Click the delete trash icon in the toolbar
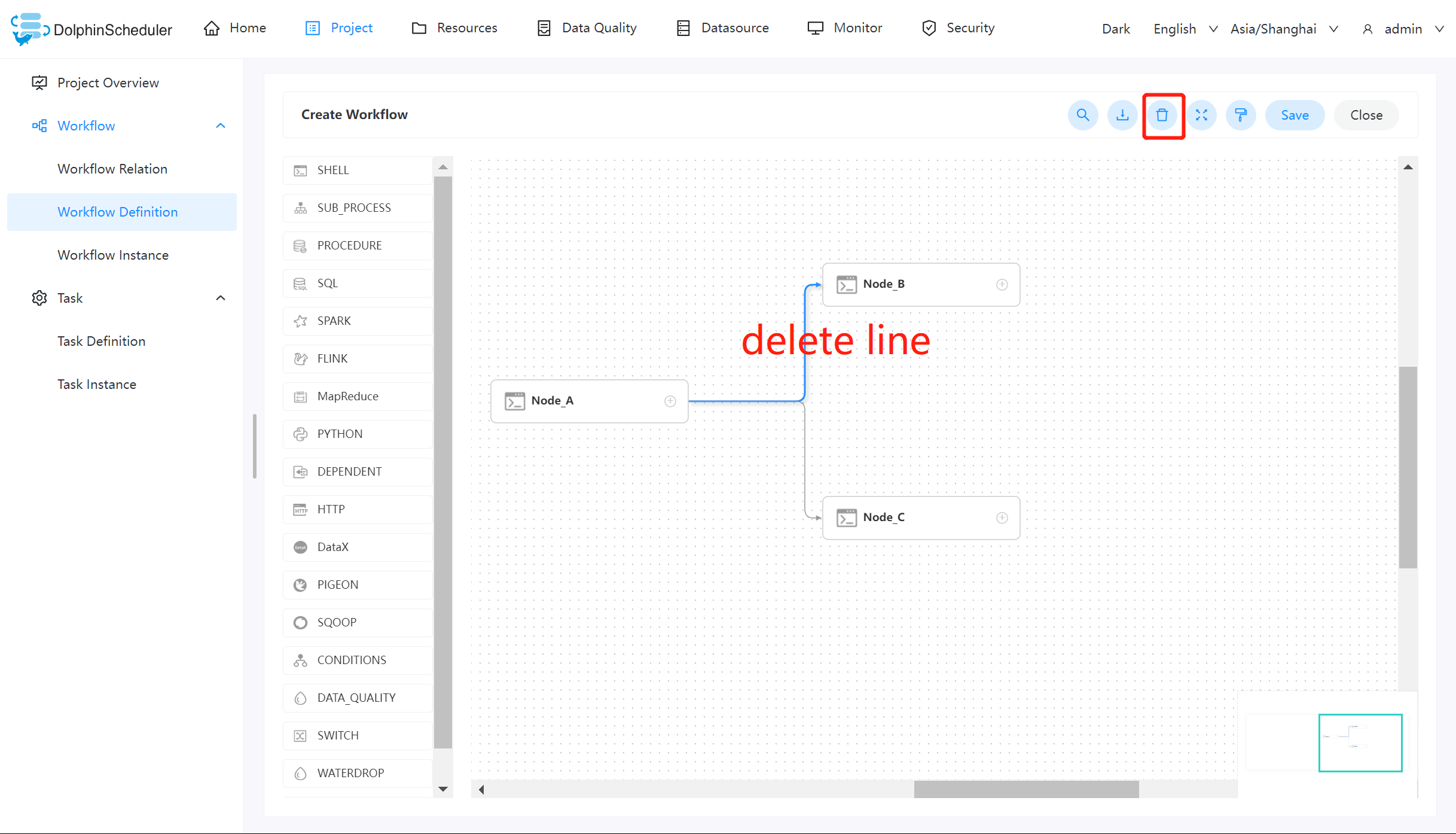 coord(1162,115)
